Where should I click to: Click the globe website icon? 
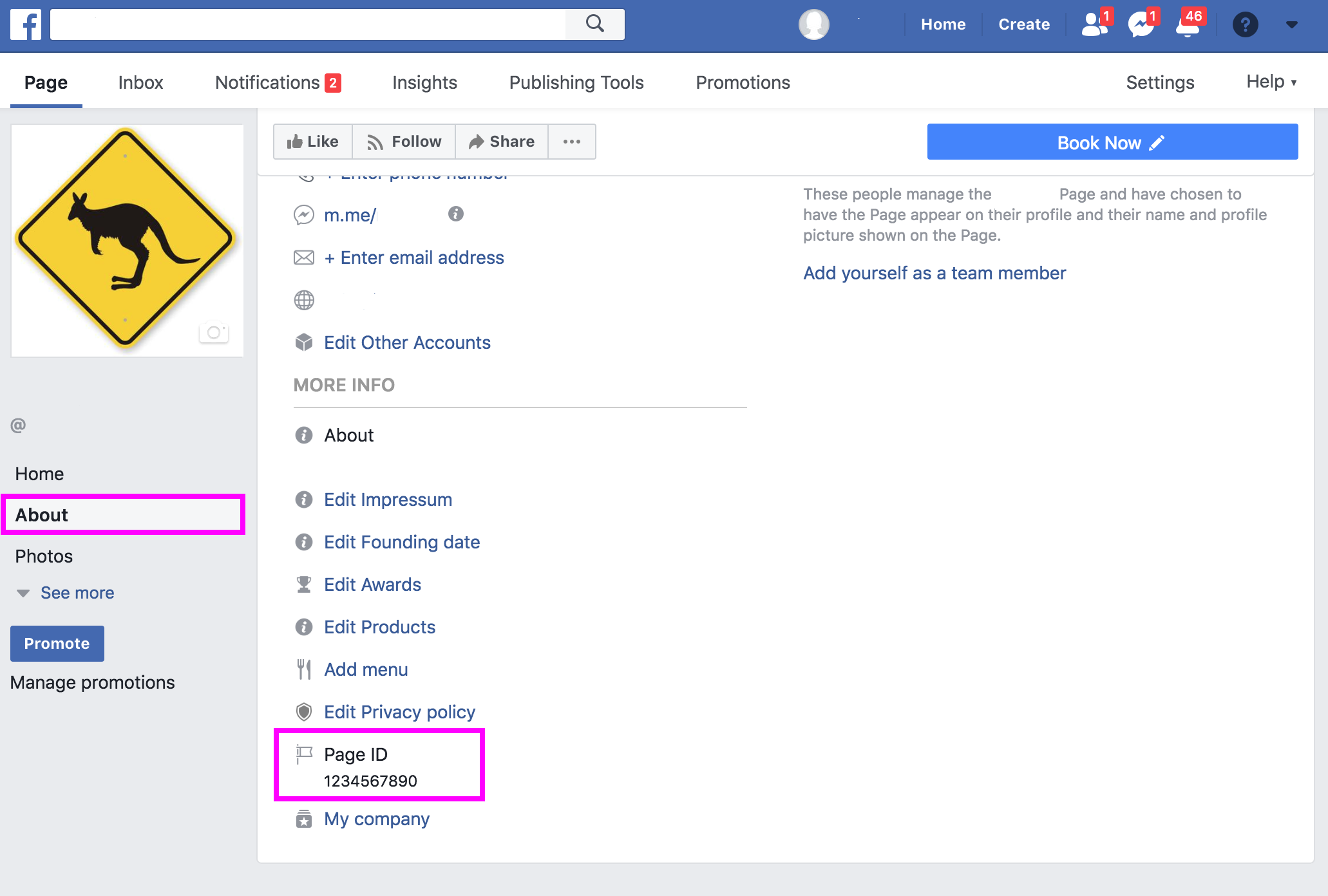pos(304,300)
